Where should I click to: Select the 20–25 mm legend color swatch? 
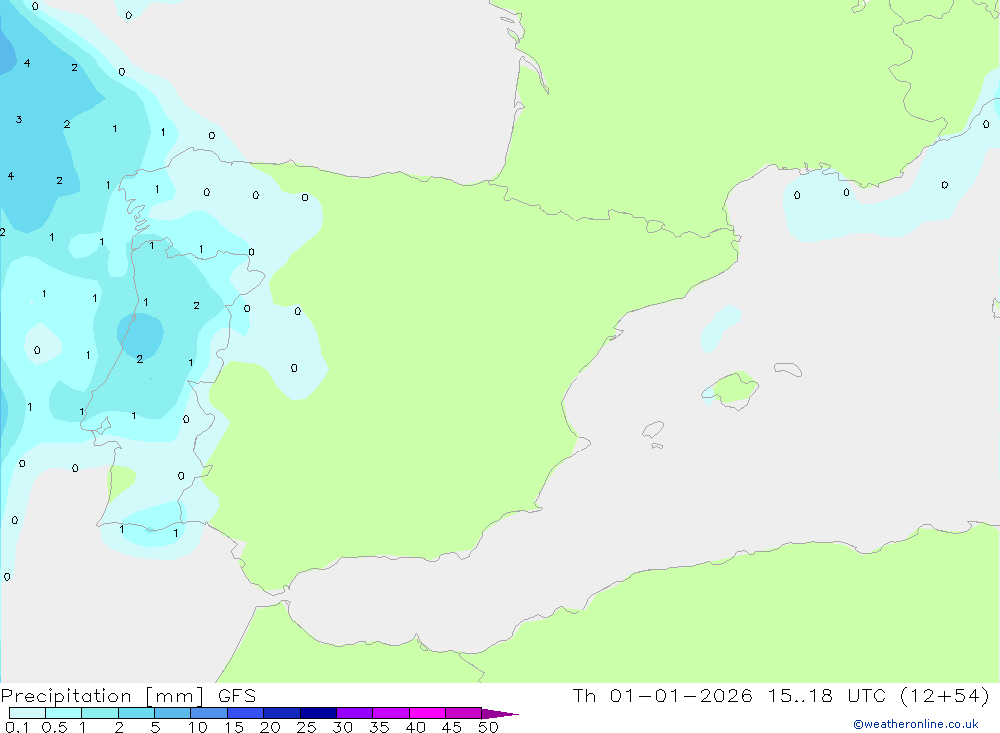[281, 713]
